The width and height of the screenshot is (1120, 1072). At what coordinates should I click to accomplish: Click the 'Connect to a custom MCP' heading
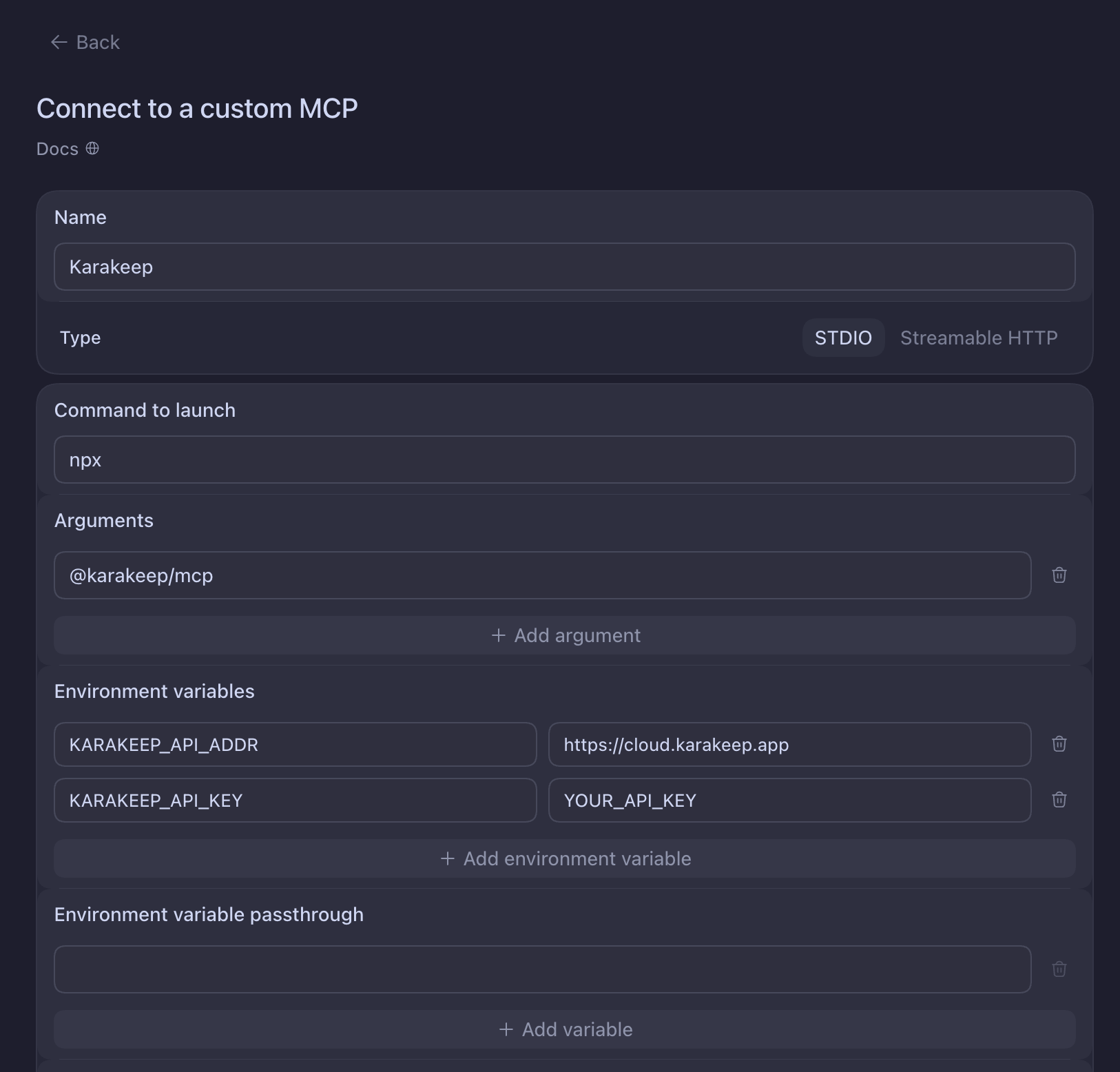tap(197, 109)
